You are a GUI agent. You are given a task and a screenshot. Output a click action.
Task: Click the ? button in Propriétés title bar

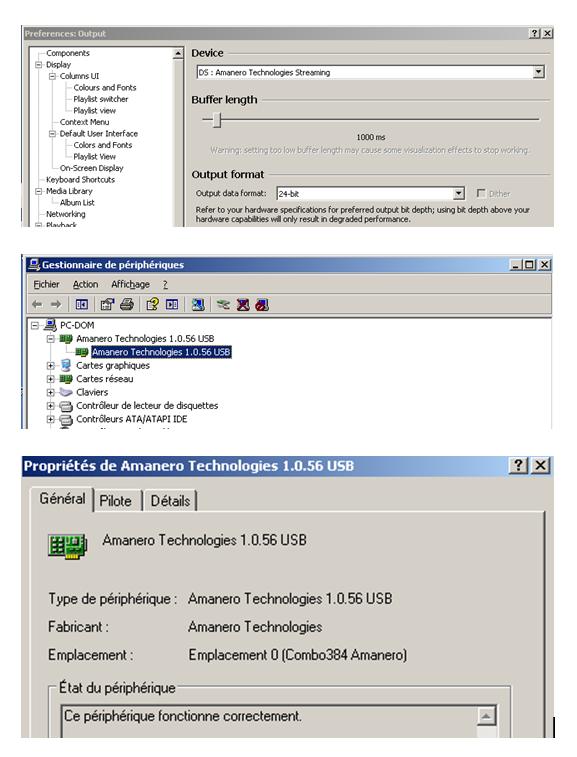tap(518, 465)
